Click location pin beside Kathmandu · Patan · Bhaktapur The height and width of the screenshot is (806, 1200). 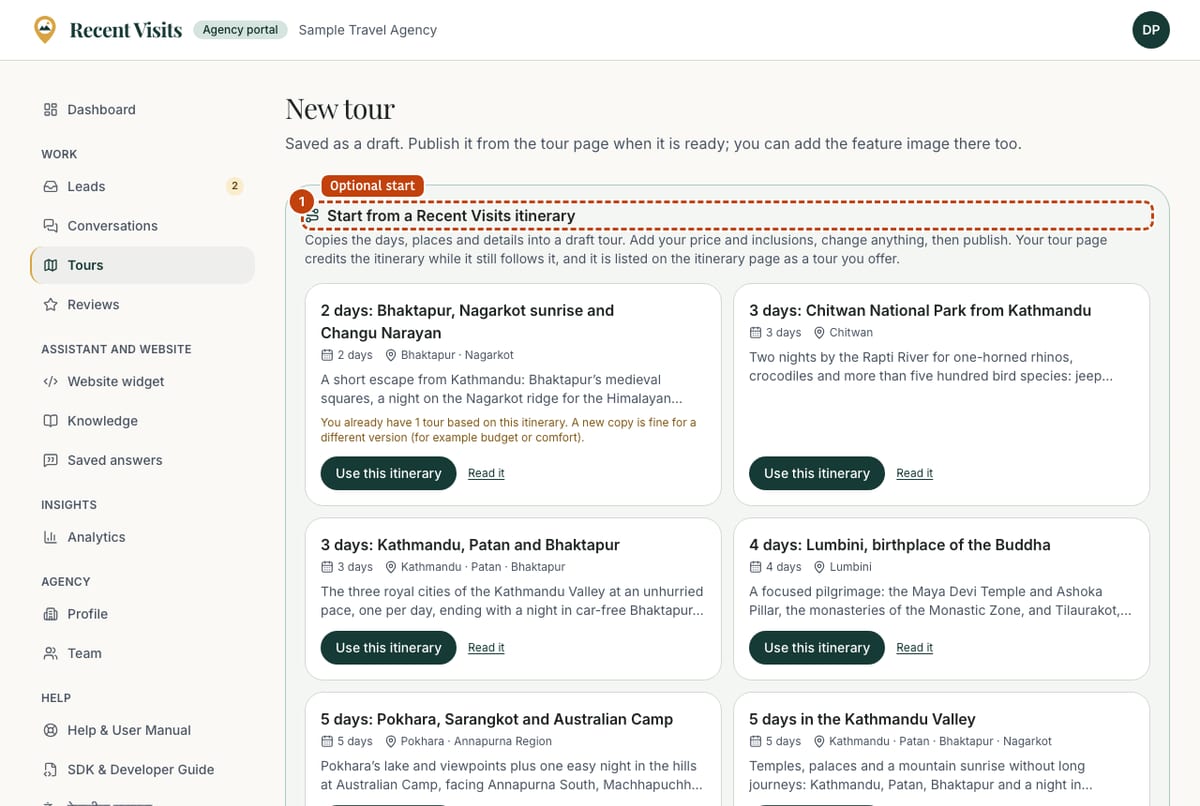point(391,567)
